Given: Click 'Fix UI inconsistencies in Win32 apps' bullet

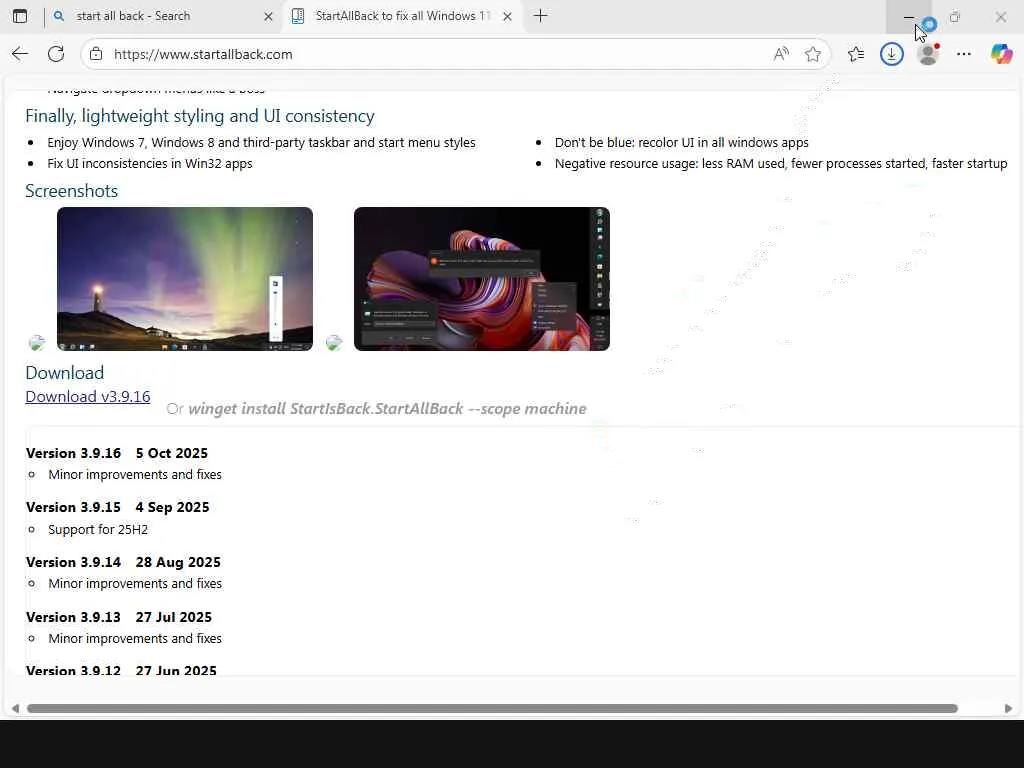Looking at the screenshot, I should (150, 163).
